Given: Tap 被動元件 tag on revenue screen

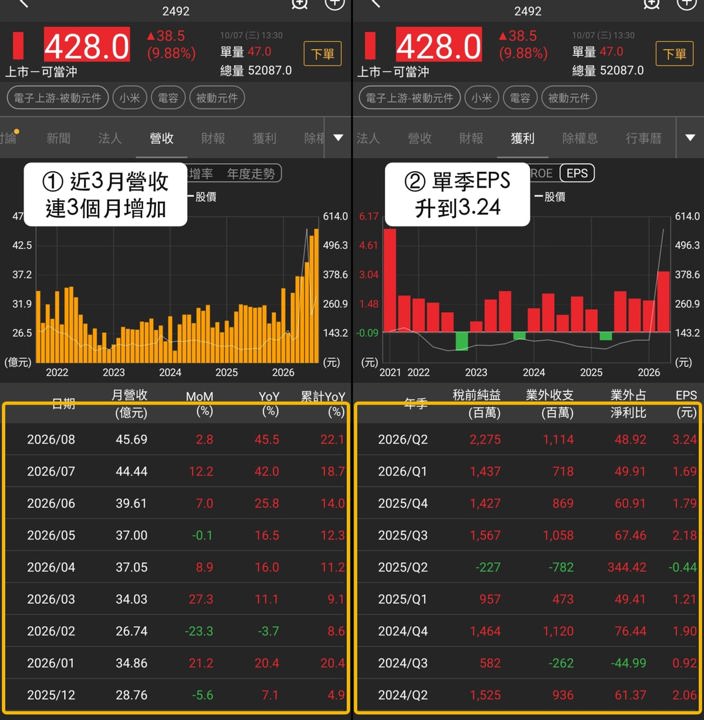Looking at the screenshot, I should click(x=217, y=98).
